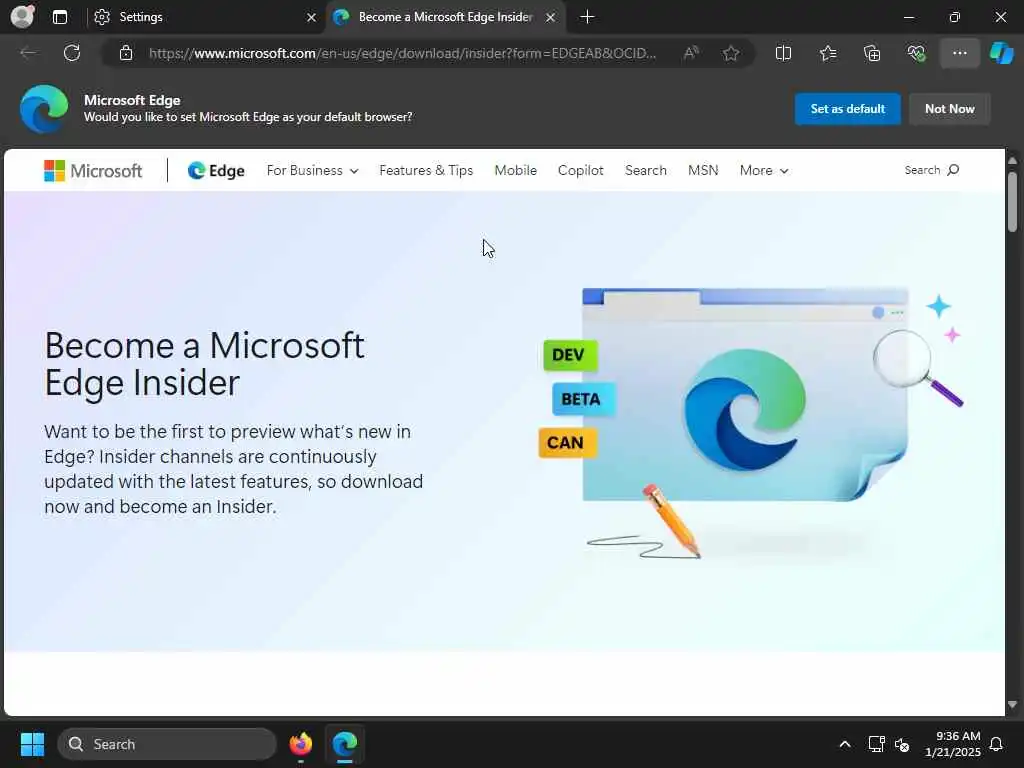Click page scrollbar thumb
This screenshot has height=768, width=1024.
[1012, 202]
